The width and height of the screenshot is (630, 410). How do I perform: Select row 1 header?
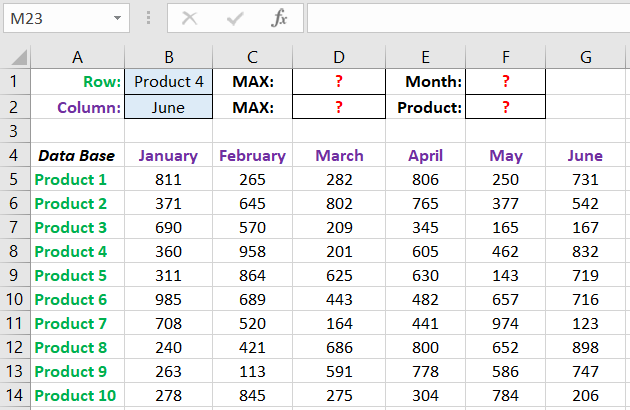15,82
